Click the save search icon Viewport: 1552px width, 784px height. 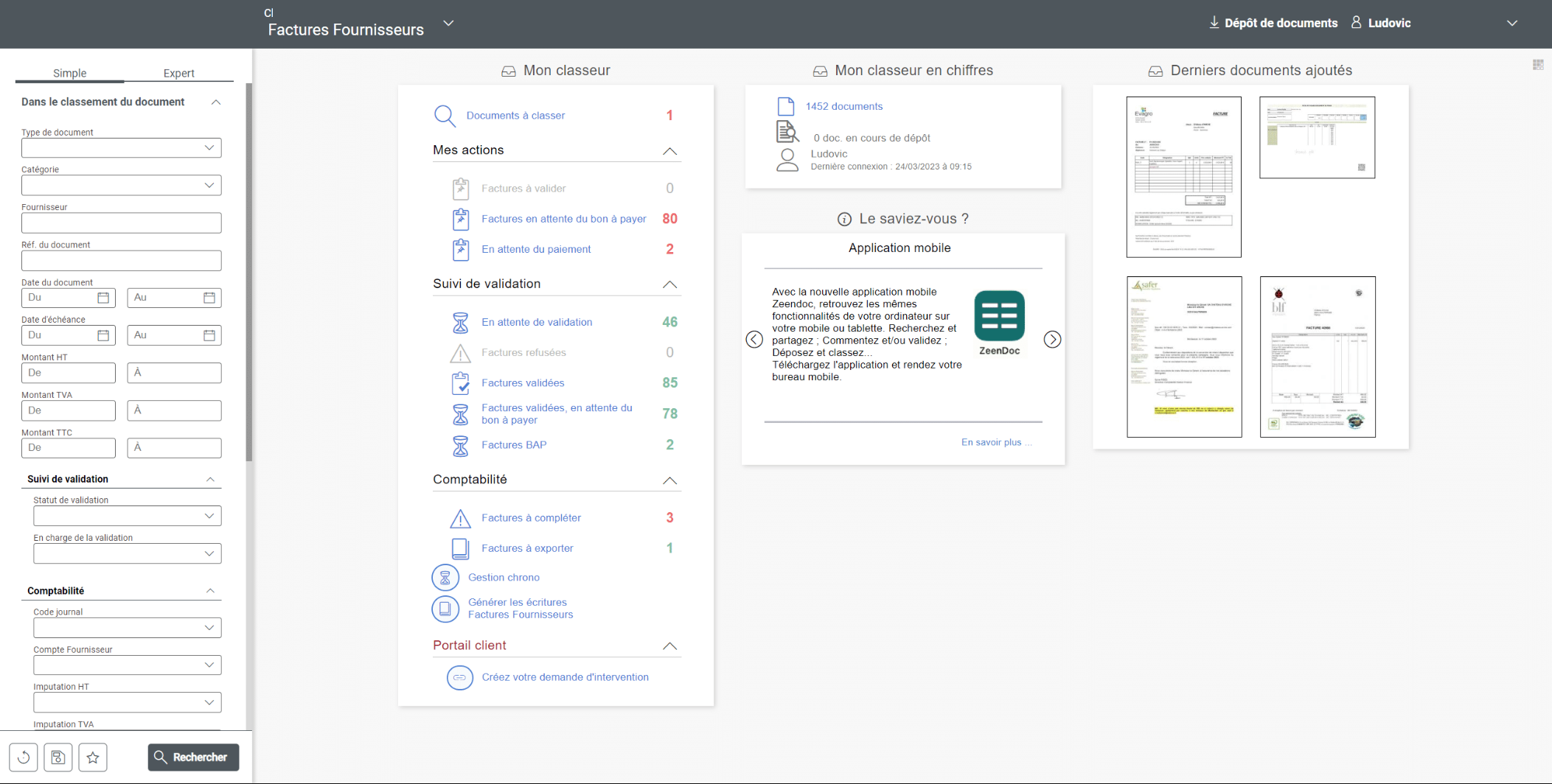58,757
